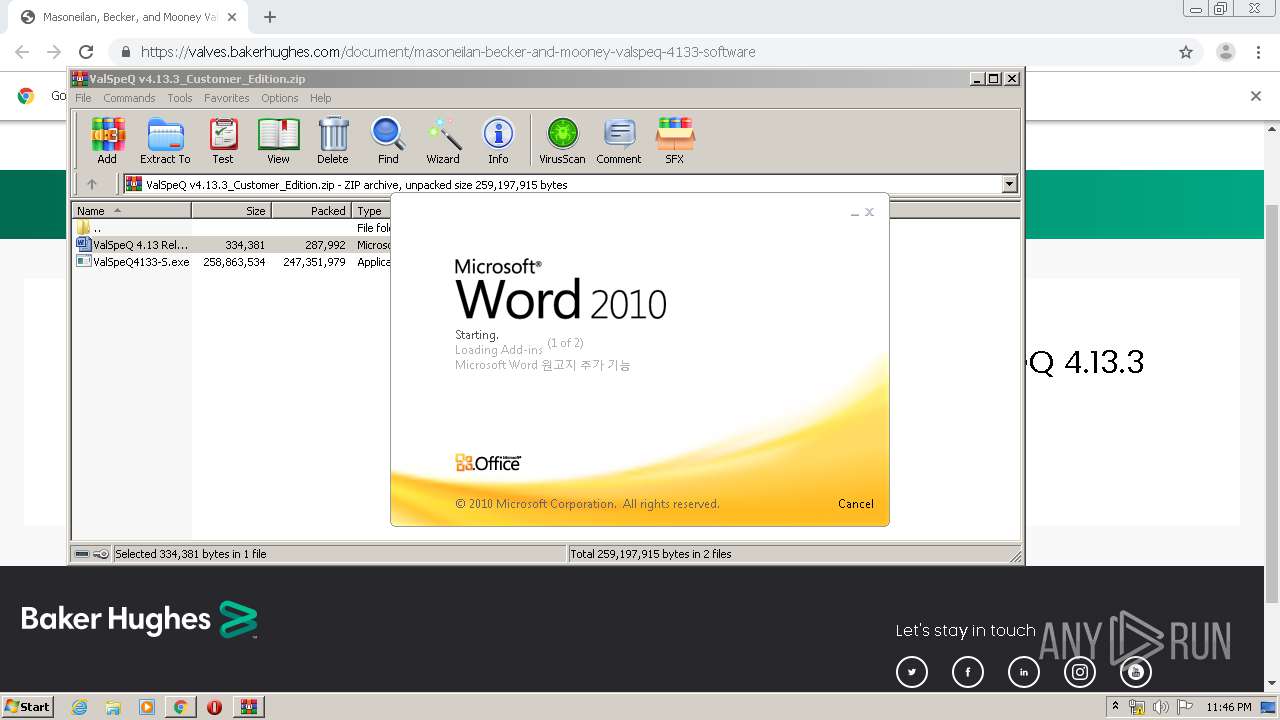Cancel the Word 2010 startup splash

(x=855, y=504)
